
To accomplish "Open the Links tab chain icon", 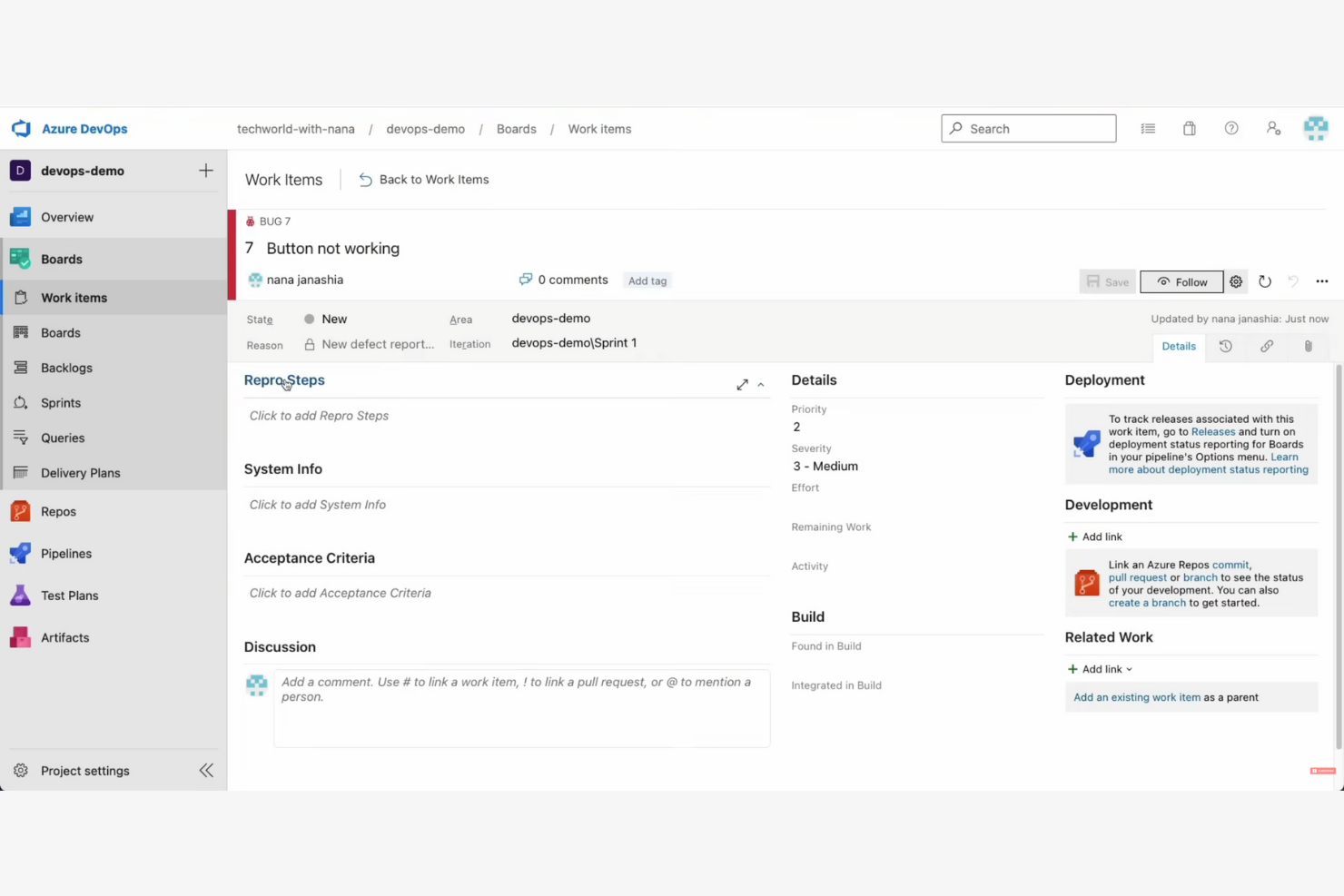I will [x=1266, y=346].
